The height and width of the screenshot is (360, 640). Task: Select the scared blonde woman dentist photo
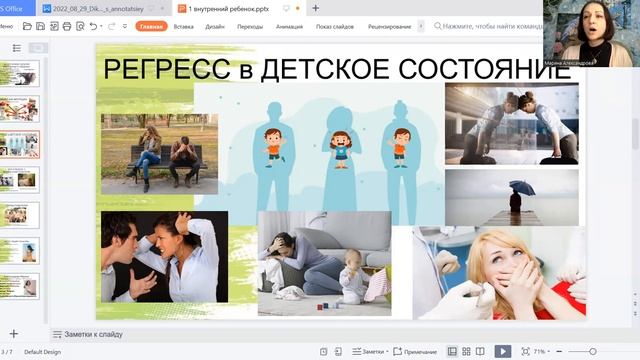click(500, 273)
